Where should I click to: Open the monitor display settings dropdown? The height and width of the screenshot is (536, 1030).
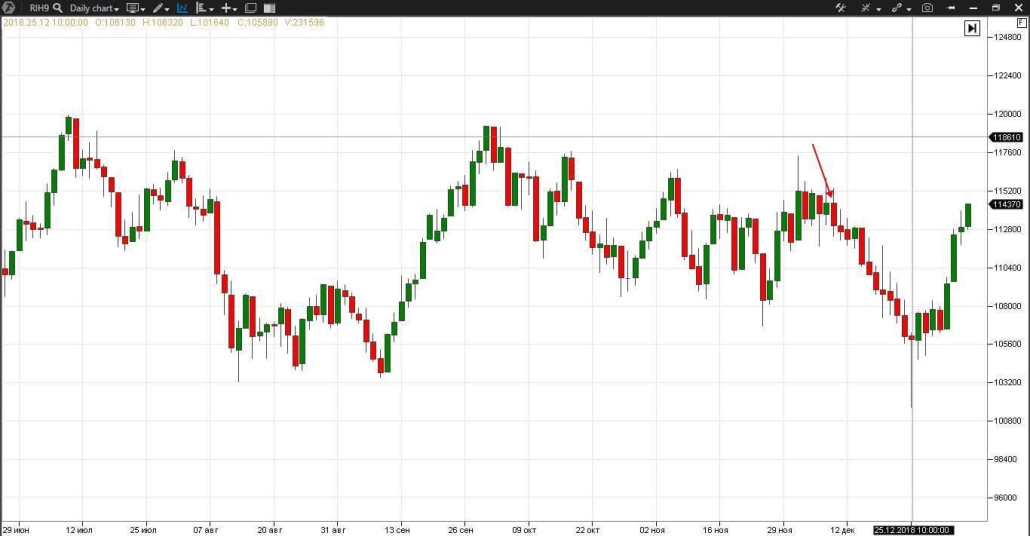tap(135, 8)
